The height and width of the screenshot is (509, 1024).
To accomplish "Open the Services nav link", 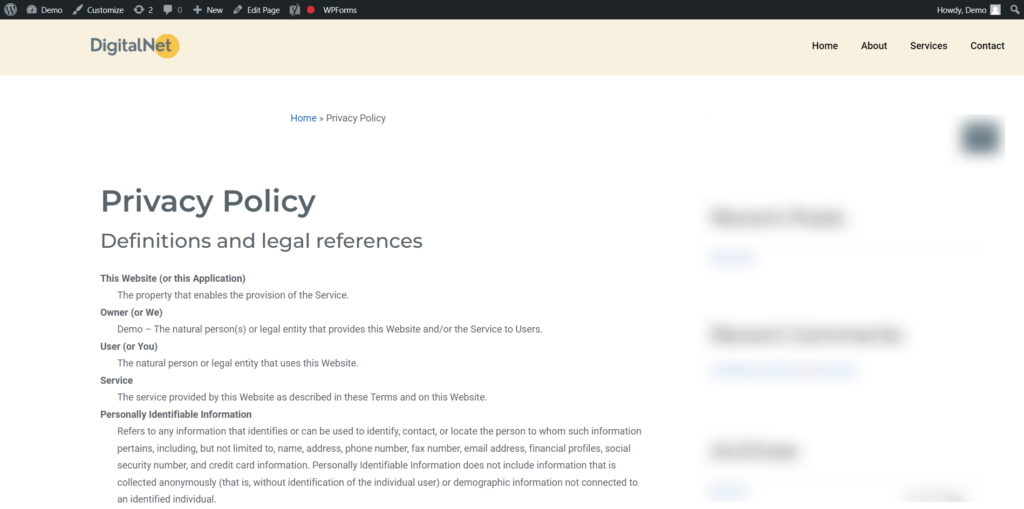I will click(x=929, y=46).
